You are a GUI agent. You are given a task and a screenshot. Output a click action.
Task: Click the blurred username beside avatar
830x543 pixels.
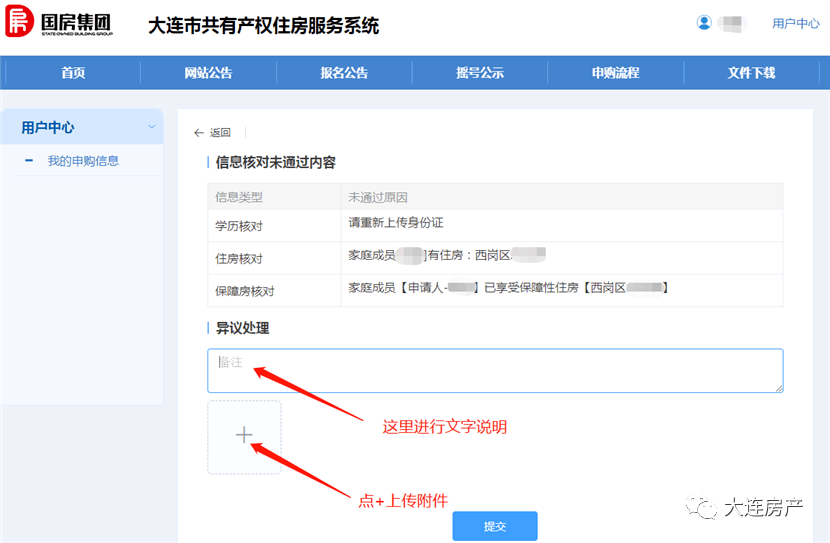click(x=732, y=24)
